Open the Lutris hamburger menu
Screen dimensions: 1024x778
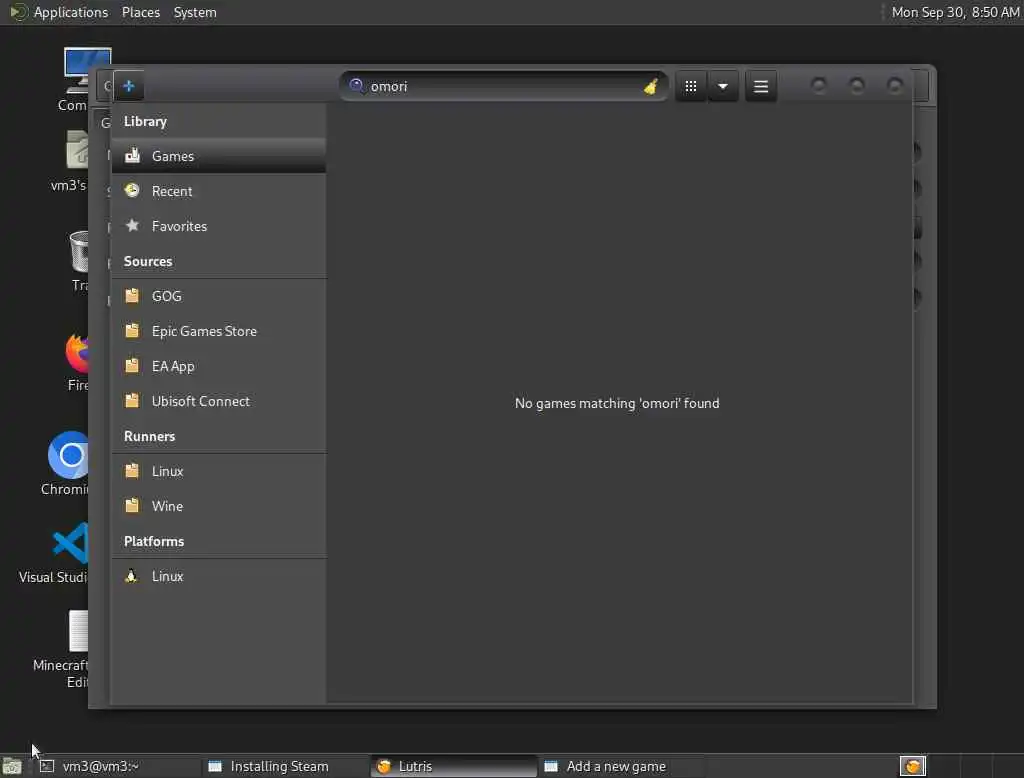(761, 86)
